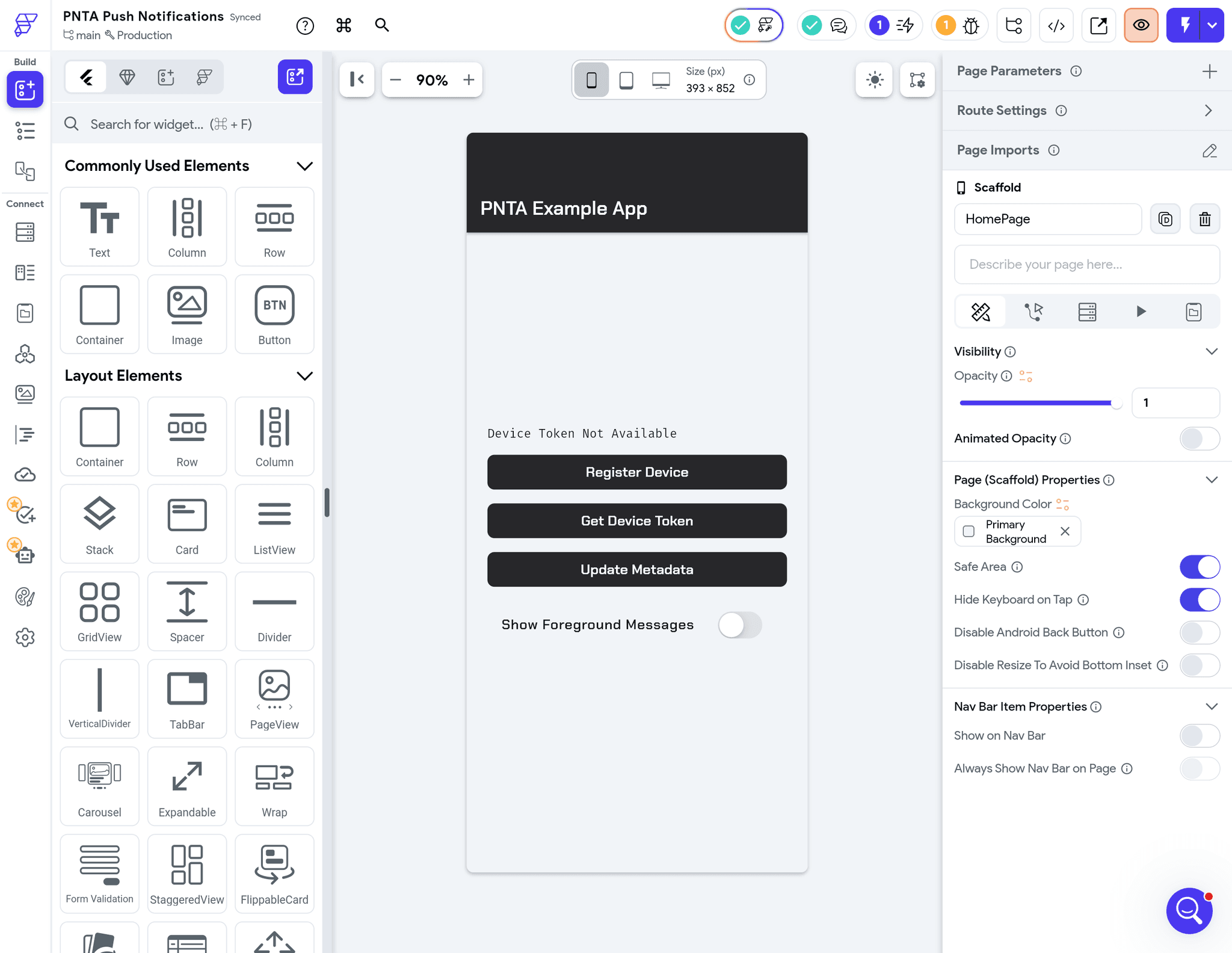Viewport: 1232px width, 953px height.
Task: Switch to the Backend Query tab on properties panel
Action: pos(1088,312)
